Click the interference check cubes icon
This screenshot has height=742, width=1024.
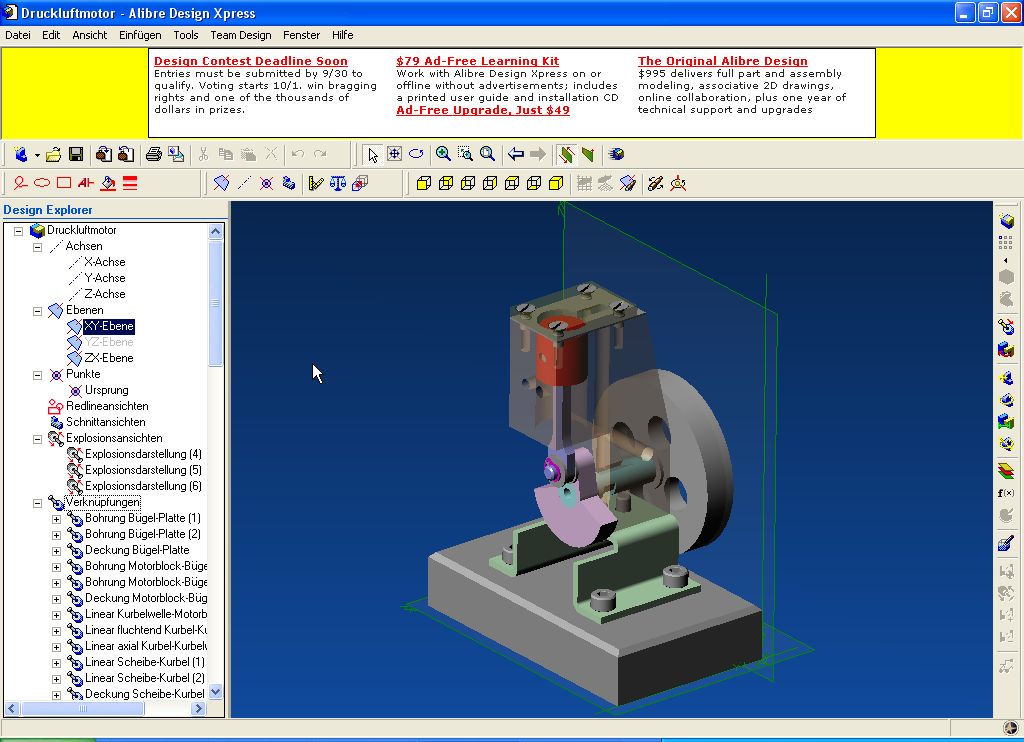[360, 184]
